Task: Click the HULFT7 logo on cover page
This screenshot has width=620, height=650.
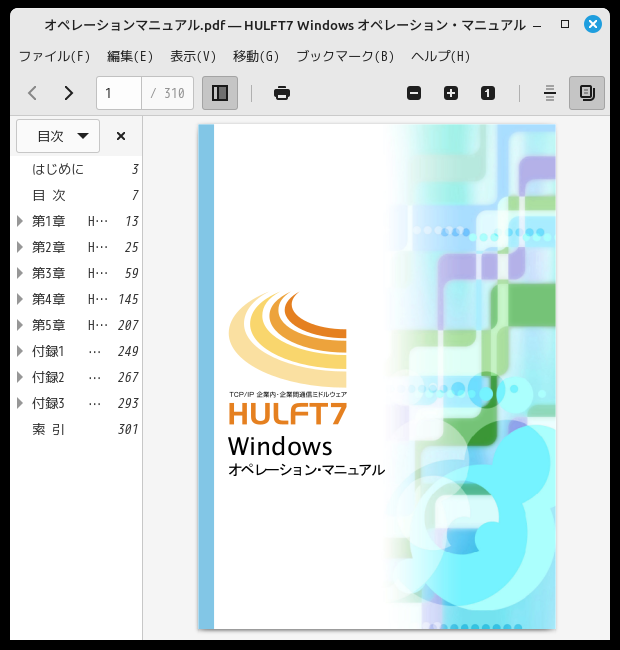Action: click(288, 359)
